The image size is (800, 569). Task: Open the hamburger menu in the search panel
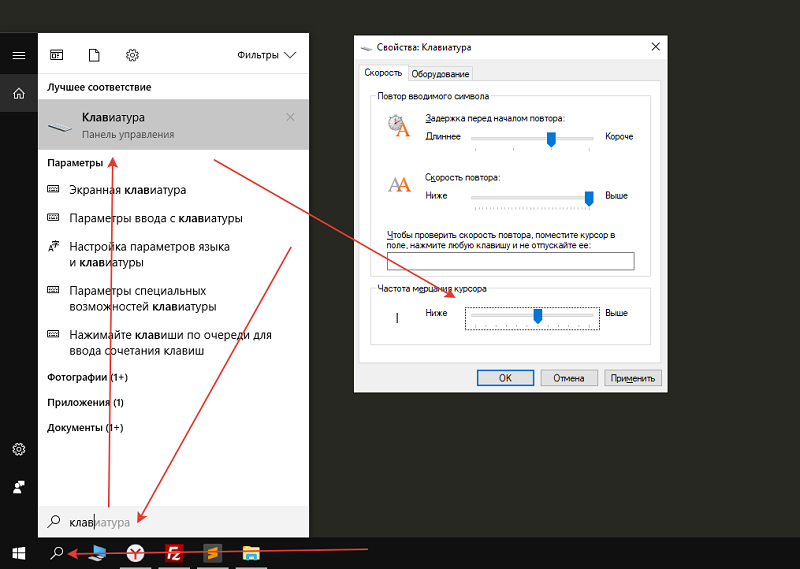click(x=19, y=55)
